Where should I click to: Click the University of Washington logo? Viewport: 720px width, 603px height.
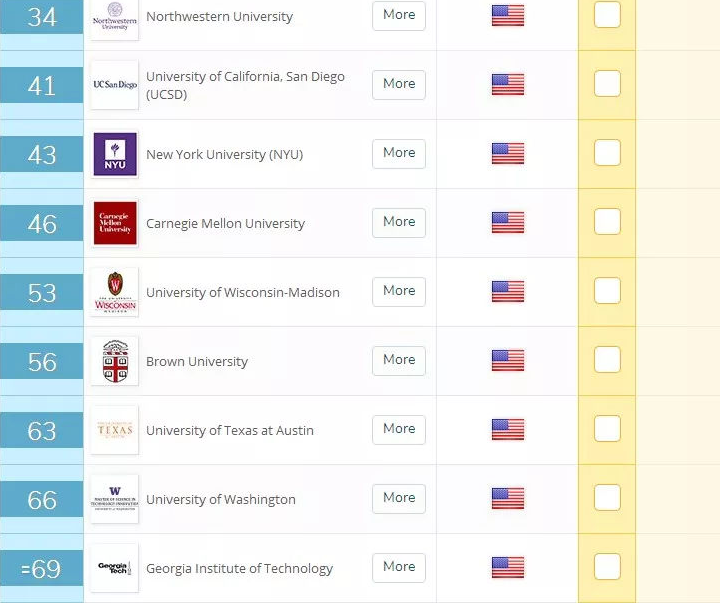115,499
